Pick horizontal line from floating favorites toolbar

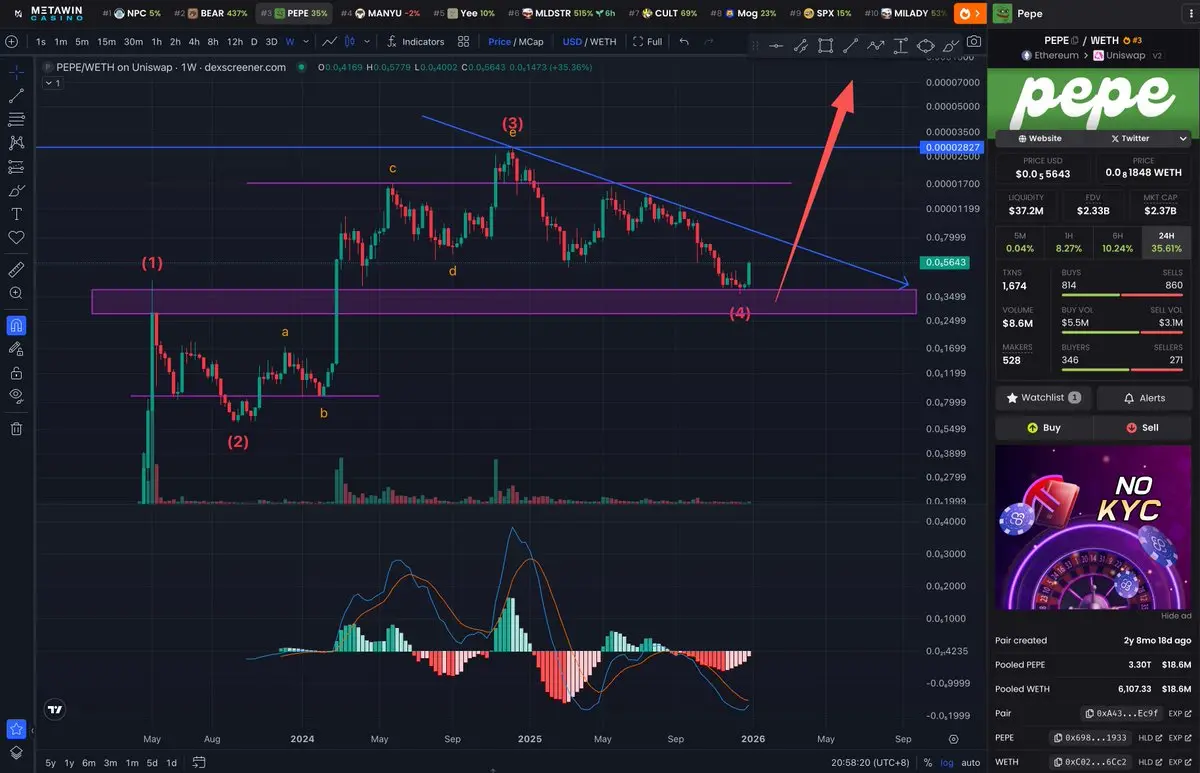pyautogui.click(x=776, y=45)
